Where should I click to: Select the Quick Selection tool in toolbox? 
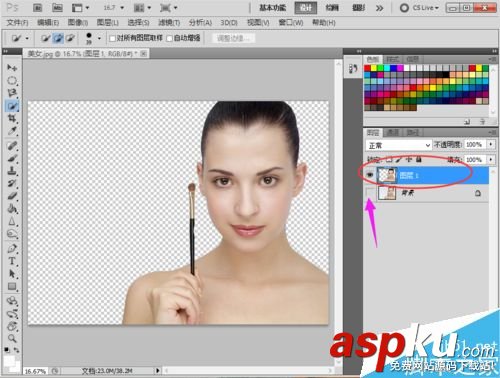coord(12,106)
